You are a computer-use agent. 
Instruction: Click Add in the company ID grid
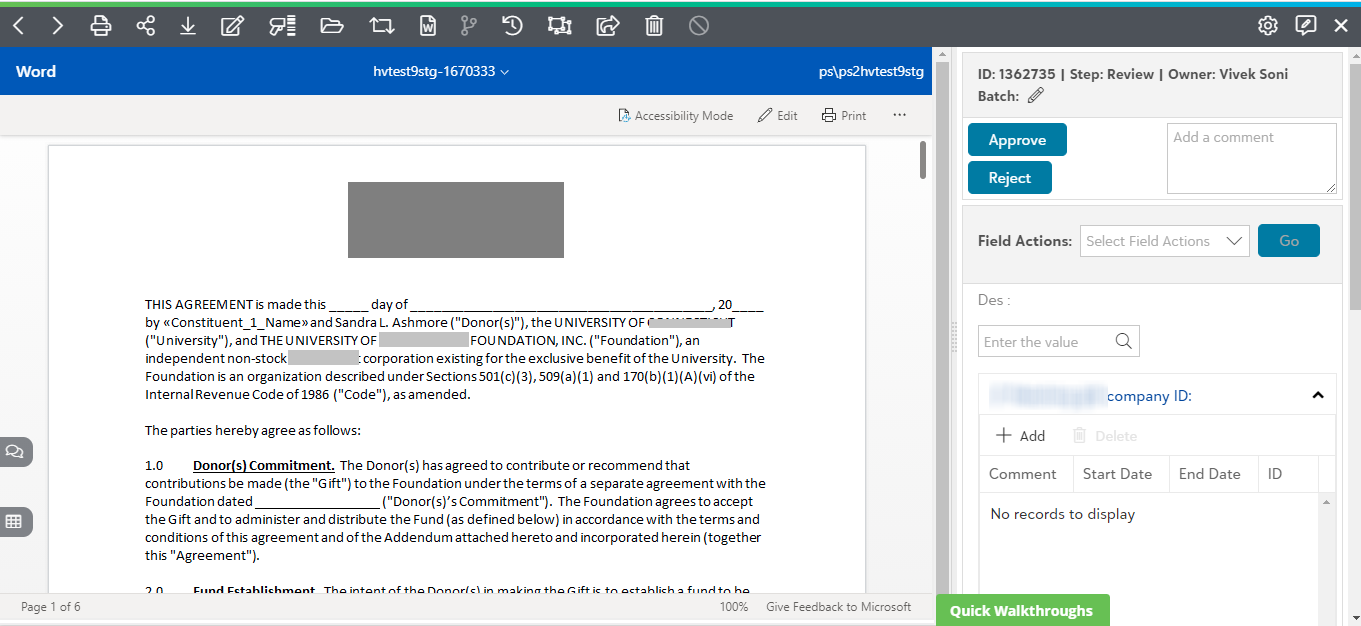[x=1021, y=436]
